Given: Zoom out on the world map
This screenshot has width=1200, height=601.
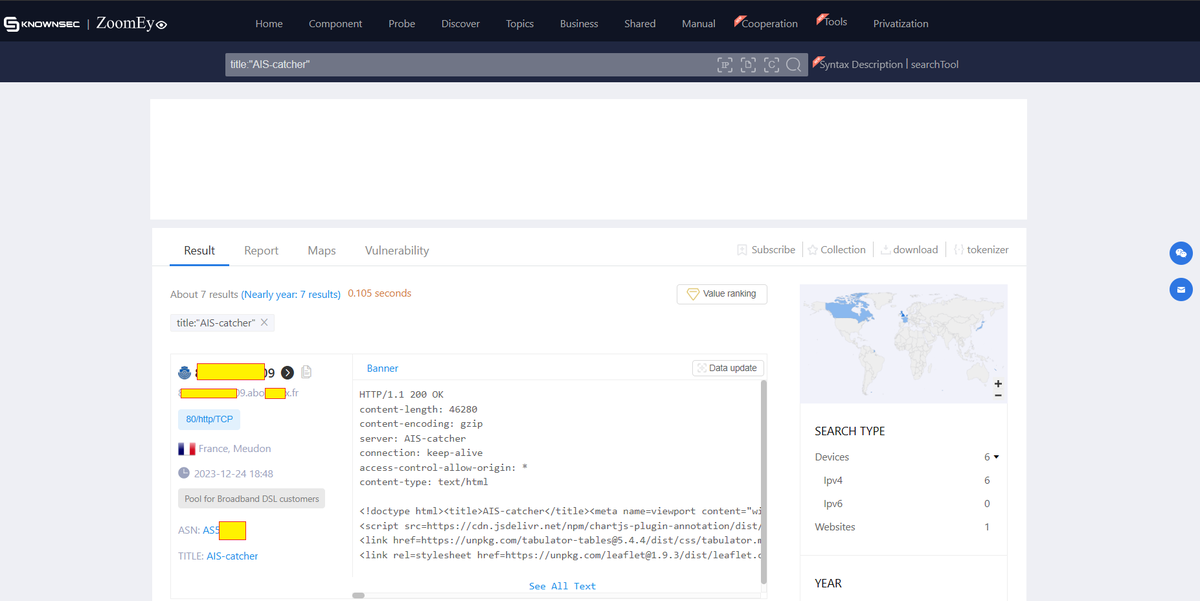Looking at the screenshot, I should [x=998, y=395].
